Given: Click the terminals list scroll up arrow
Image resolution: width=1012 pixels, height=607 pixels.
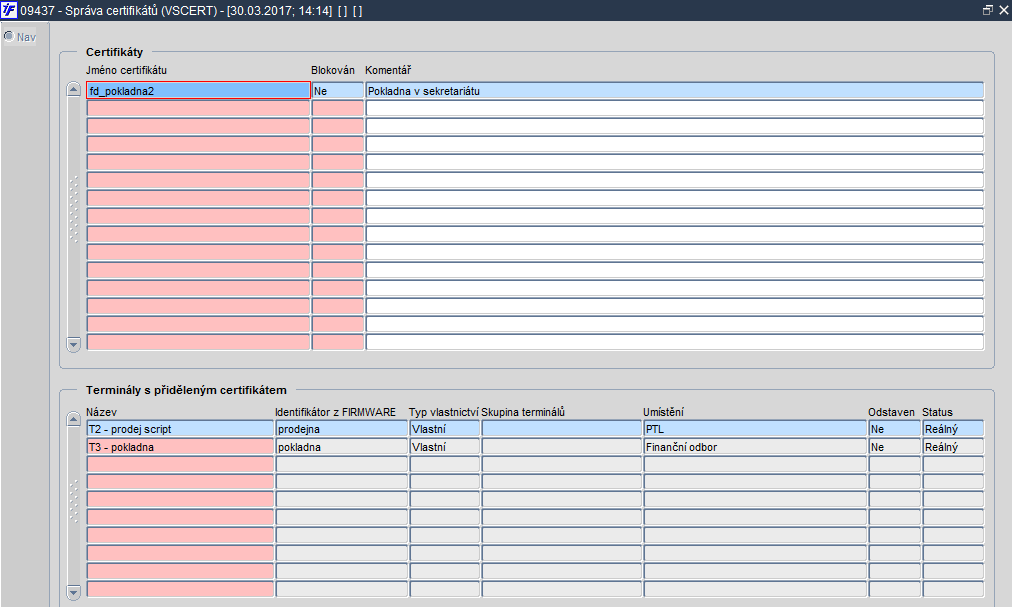Looking at the screenshot, I should (x=74, y=419).
